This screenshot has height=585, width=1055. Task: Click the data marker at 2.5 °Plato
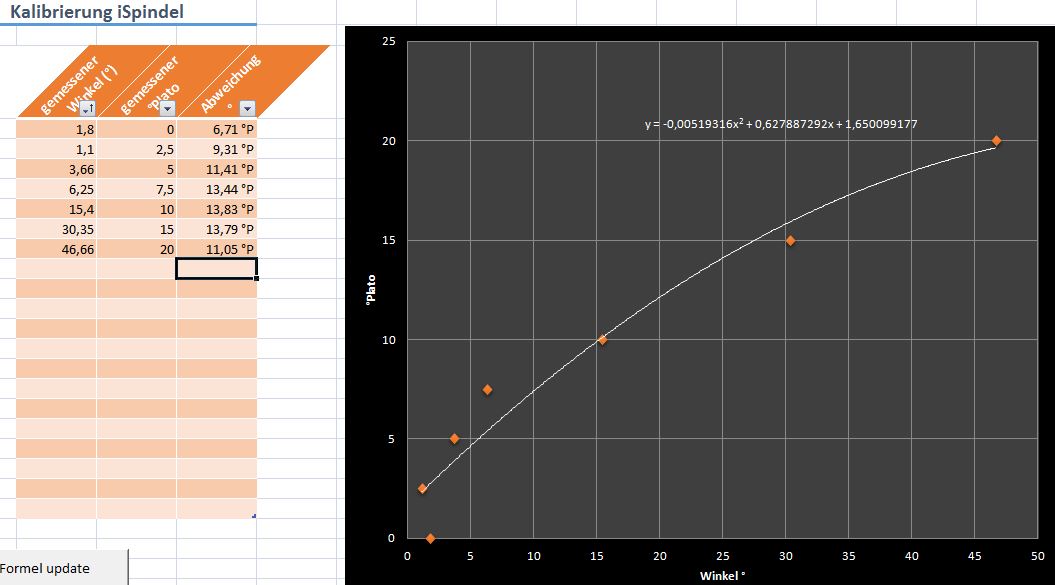coord(422,489)
